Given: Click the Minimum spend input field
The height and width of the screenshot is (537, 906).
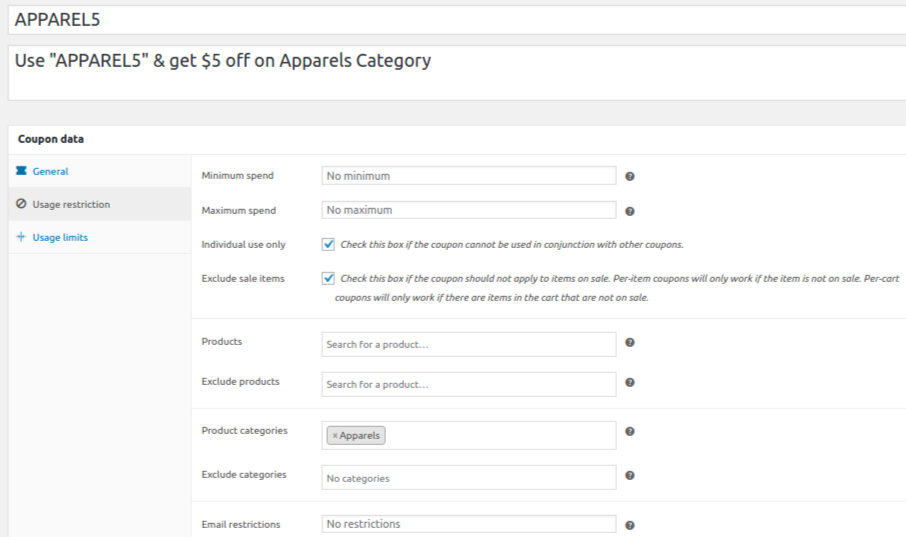Looking at the screenshot, I should (468, 176).
